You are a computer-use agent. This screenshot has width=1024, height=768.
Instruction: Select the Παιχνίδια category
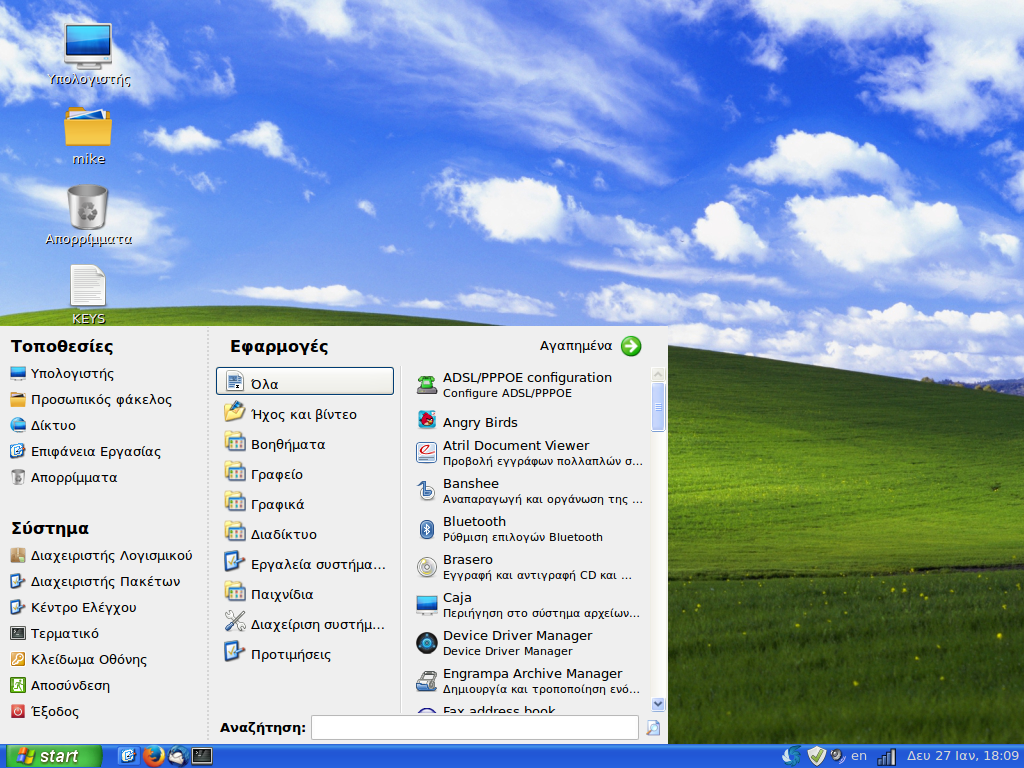click(305, 594)
